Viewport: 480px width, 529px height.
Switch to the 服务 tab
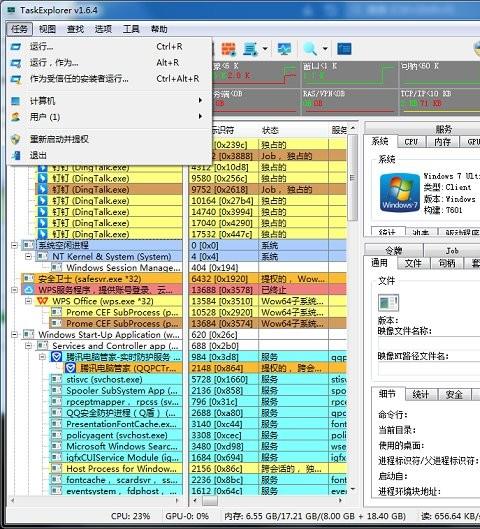coord(444,129)
